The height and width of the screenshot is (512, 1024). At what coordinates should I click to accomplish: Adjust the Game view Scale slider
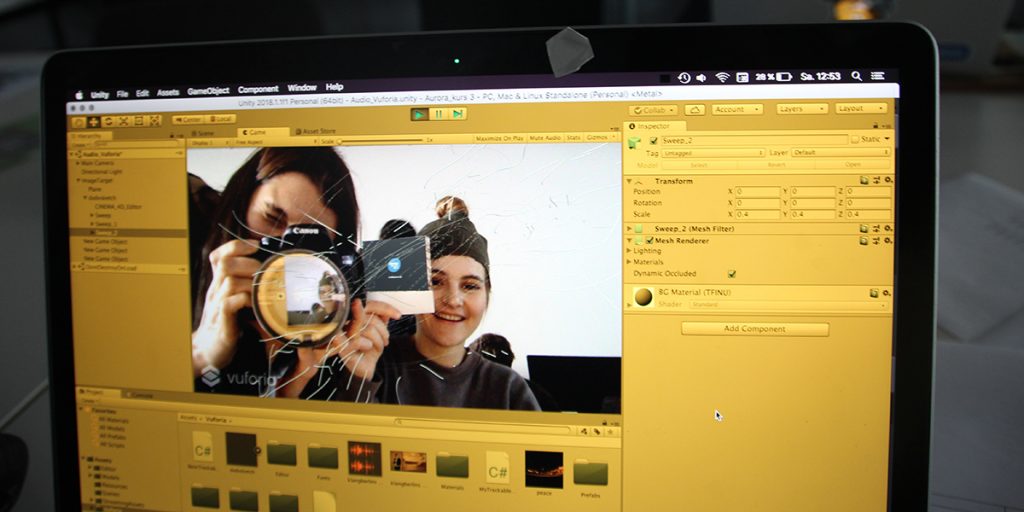coord(380,141)
